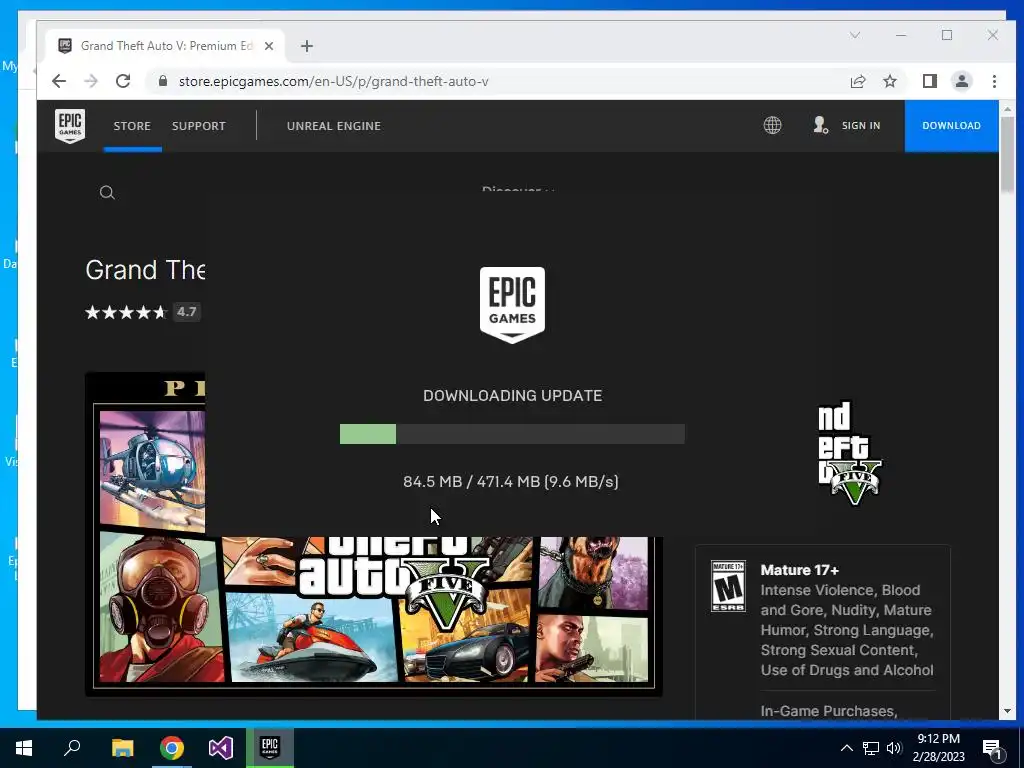Open Visual Studio from the taskbar

point(221,748)
